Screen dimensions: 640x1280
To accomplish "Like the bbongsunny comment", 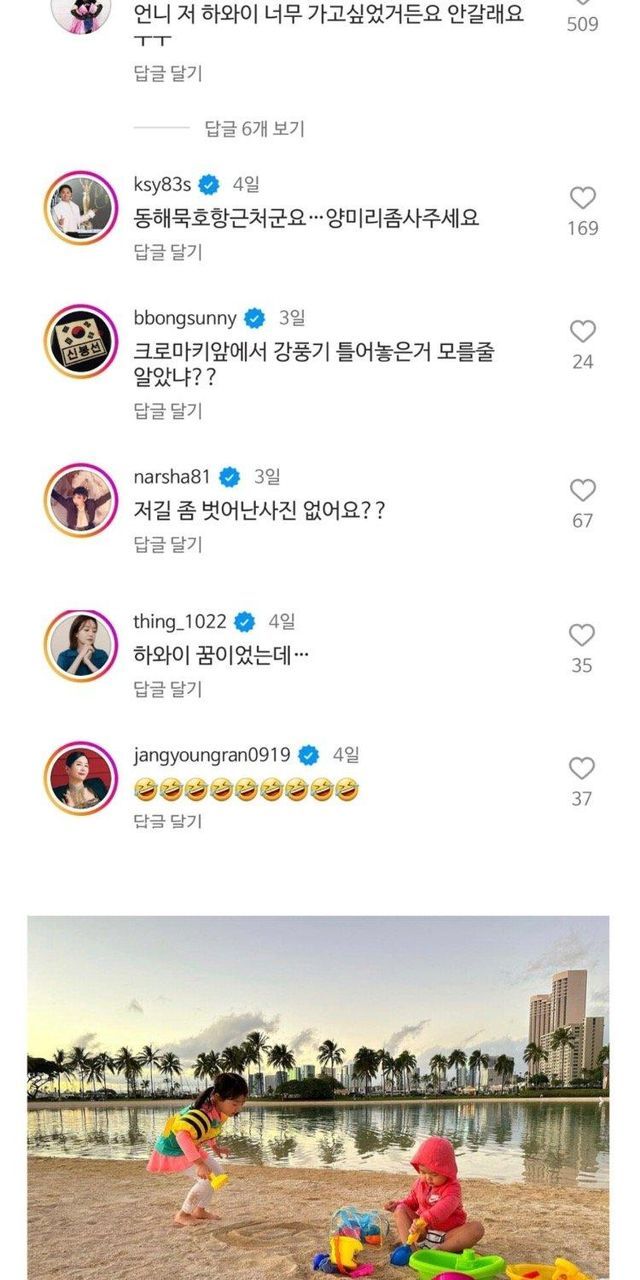I will tap(582, 332).
